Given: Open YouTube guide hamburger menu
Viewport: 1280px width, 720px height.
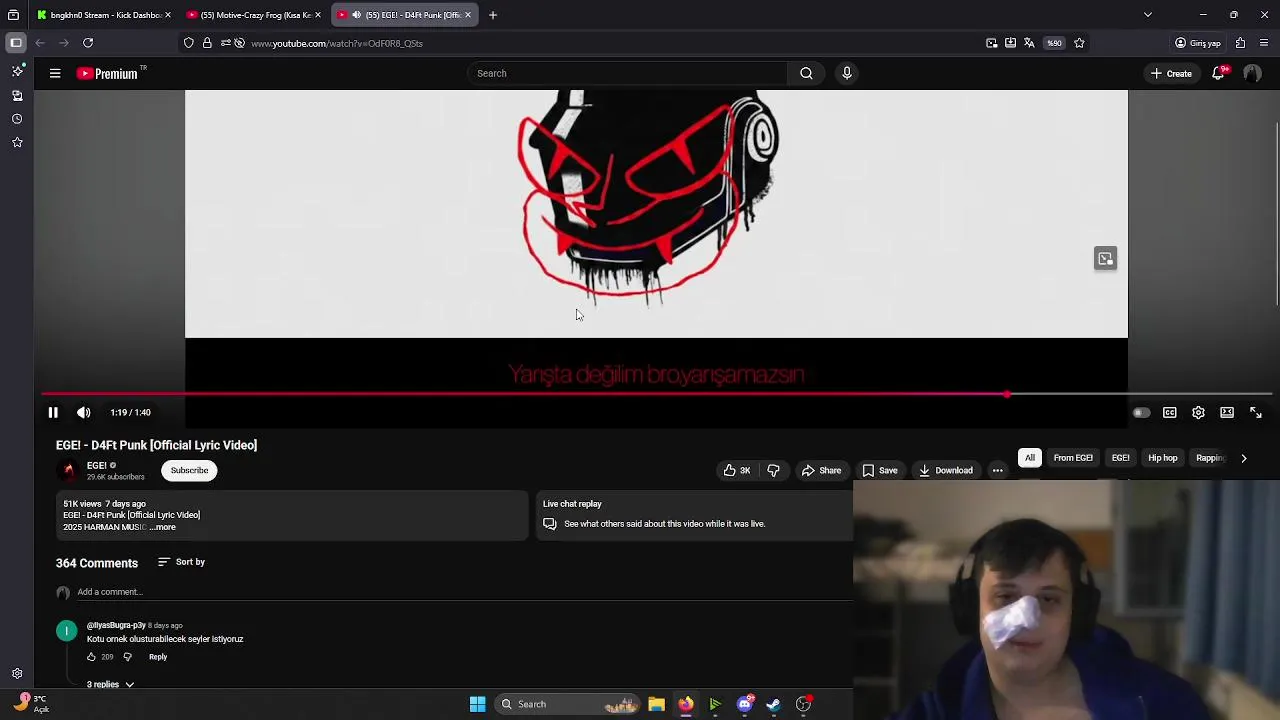Looking at the screenshot, I should click(55, 73).
